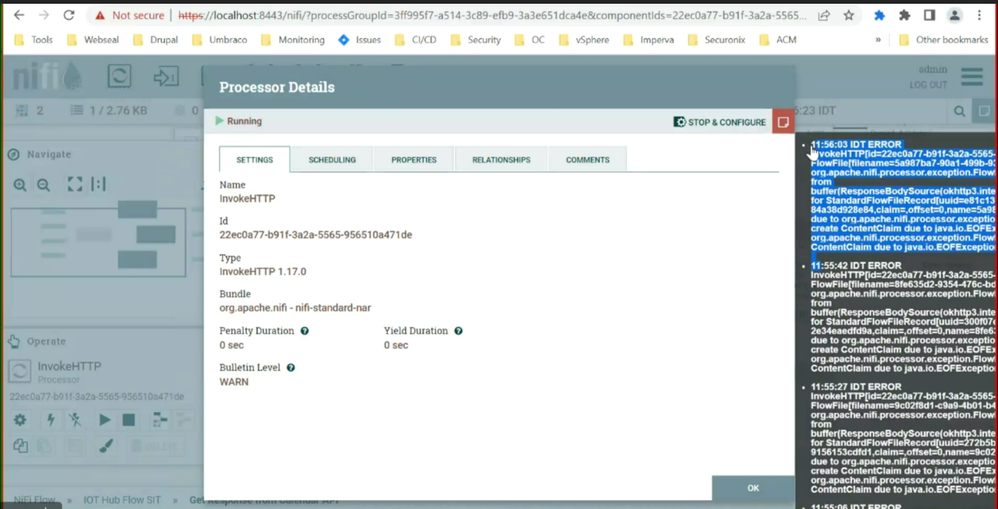The width and height of the screenshot is (998, 509).
Task: Open Other bookmarks folder
Action: pos(943,39)
